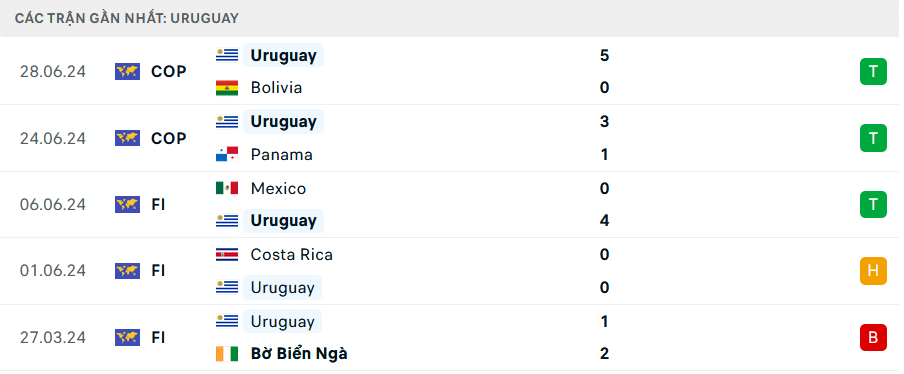
Task: Click the Costa Rica flag icon
Action: [227, 255]
